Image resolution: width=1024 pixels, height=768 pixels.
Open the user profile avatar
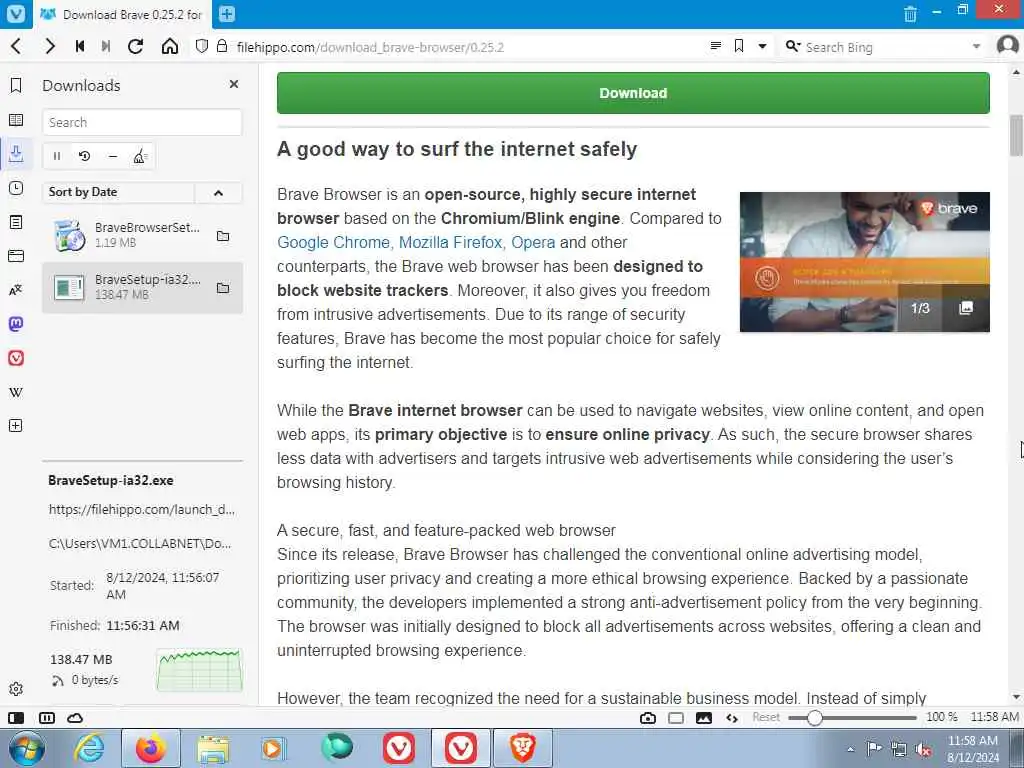click(x=1008, y=46)
